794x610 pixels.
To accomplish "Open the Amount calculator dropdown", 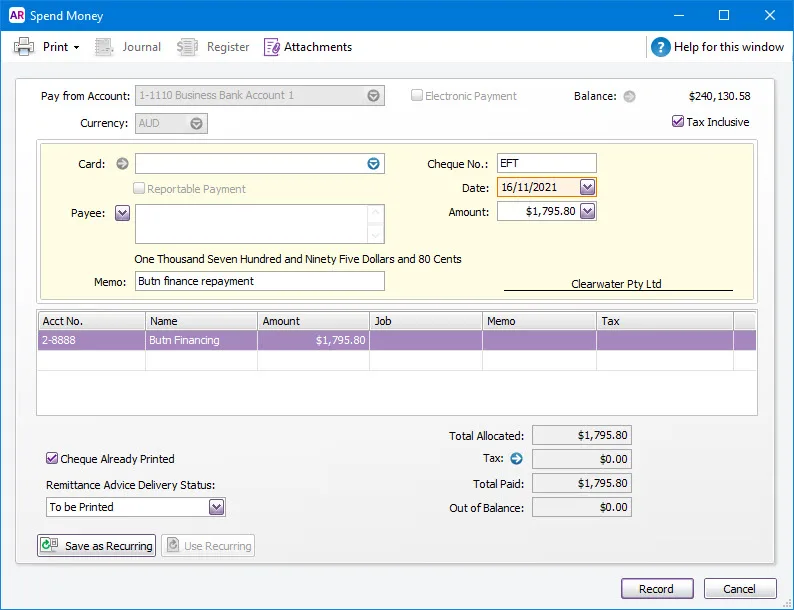I will point(587,211).
